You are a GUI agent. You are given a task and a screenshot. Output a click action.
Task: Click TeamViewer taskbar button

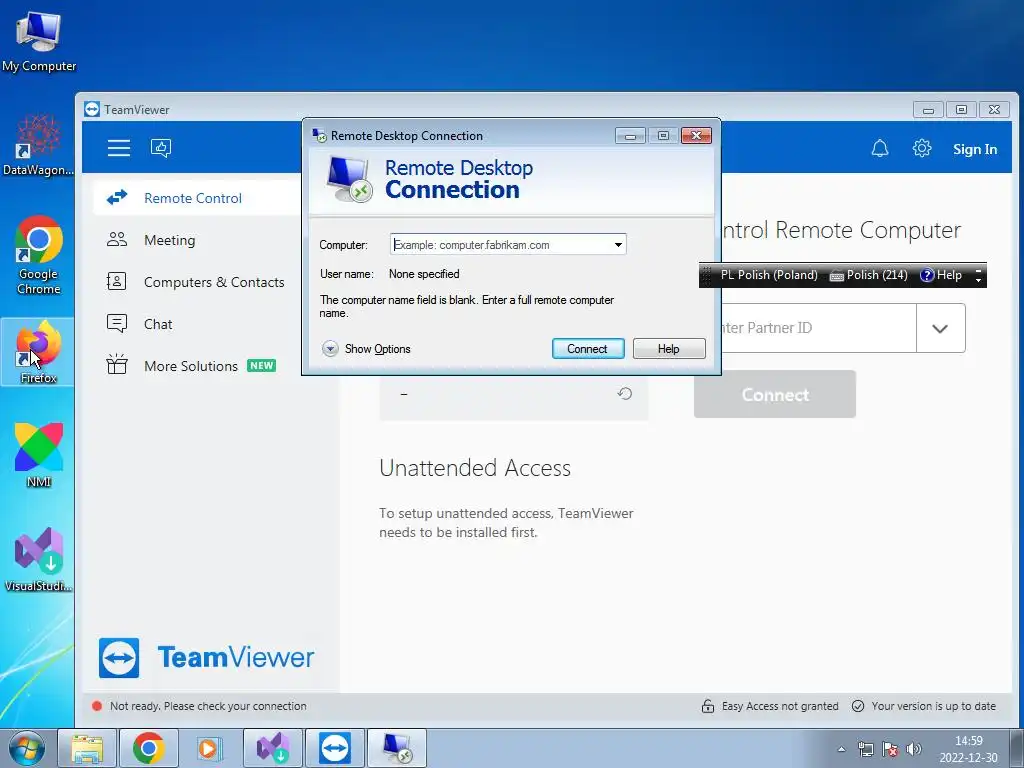(x=334, y=748)
